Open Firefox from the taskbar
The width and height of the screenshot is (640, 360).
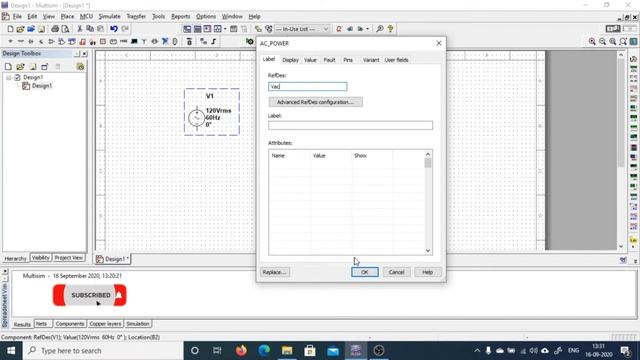241,351
